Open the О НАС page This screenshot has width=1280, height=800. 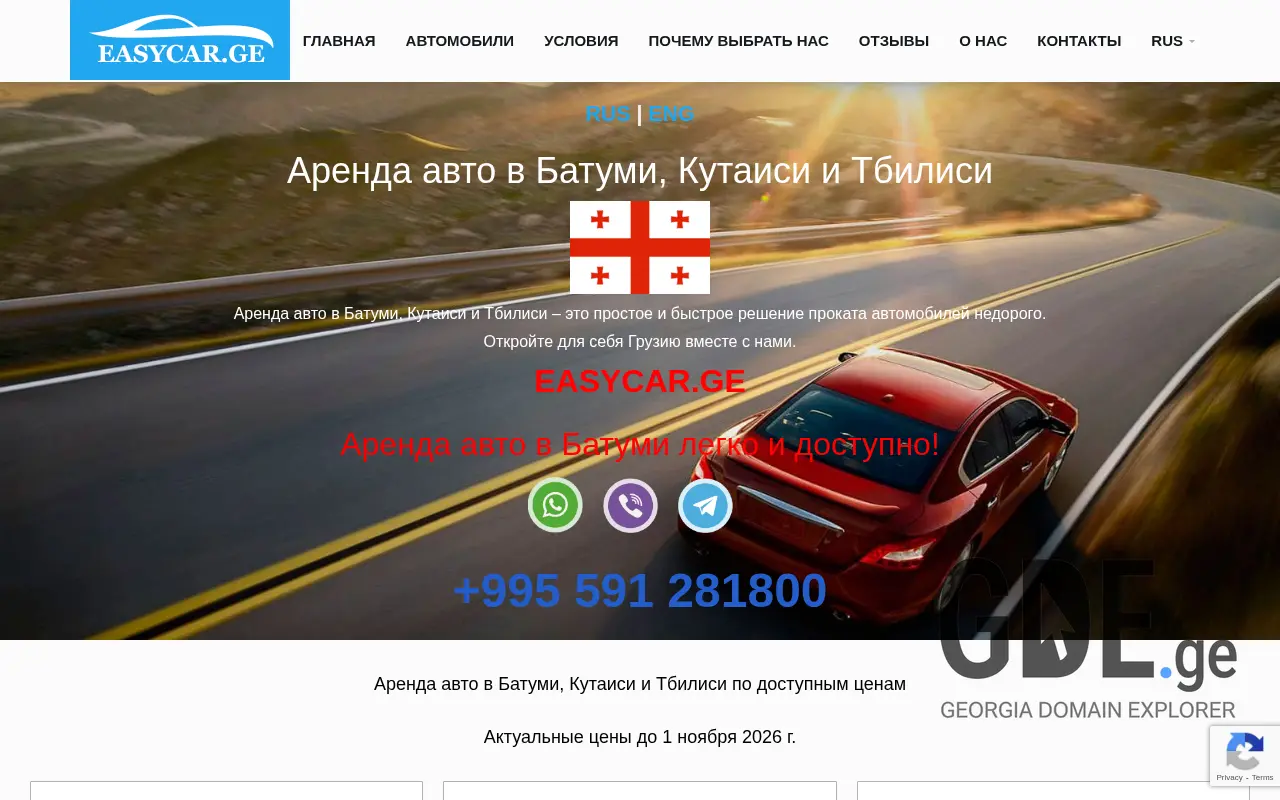pyautogui.click(x=983, y=40)
